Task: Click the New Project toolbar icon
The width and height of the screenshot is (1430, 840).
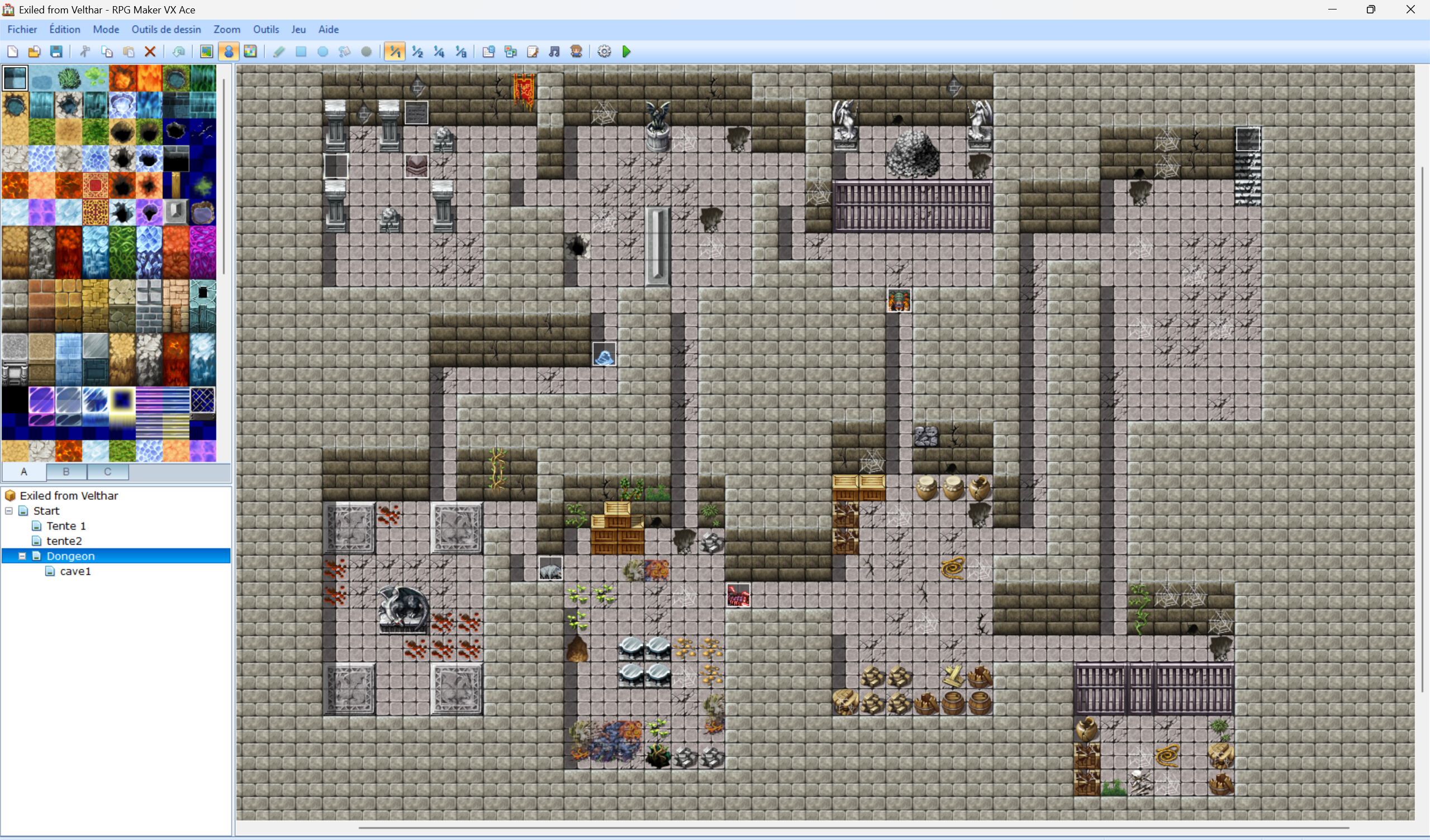Action: [x=12, y=51]
